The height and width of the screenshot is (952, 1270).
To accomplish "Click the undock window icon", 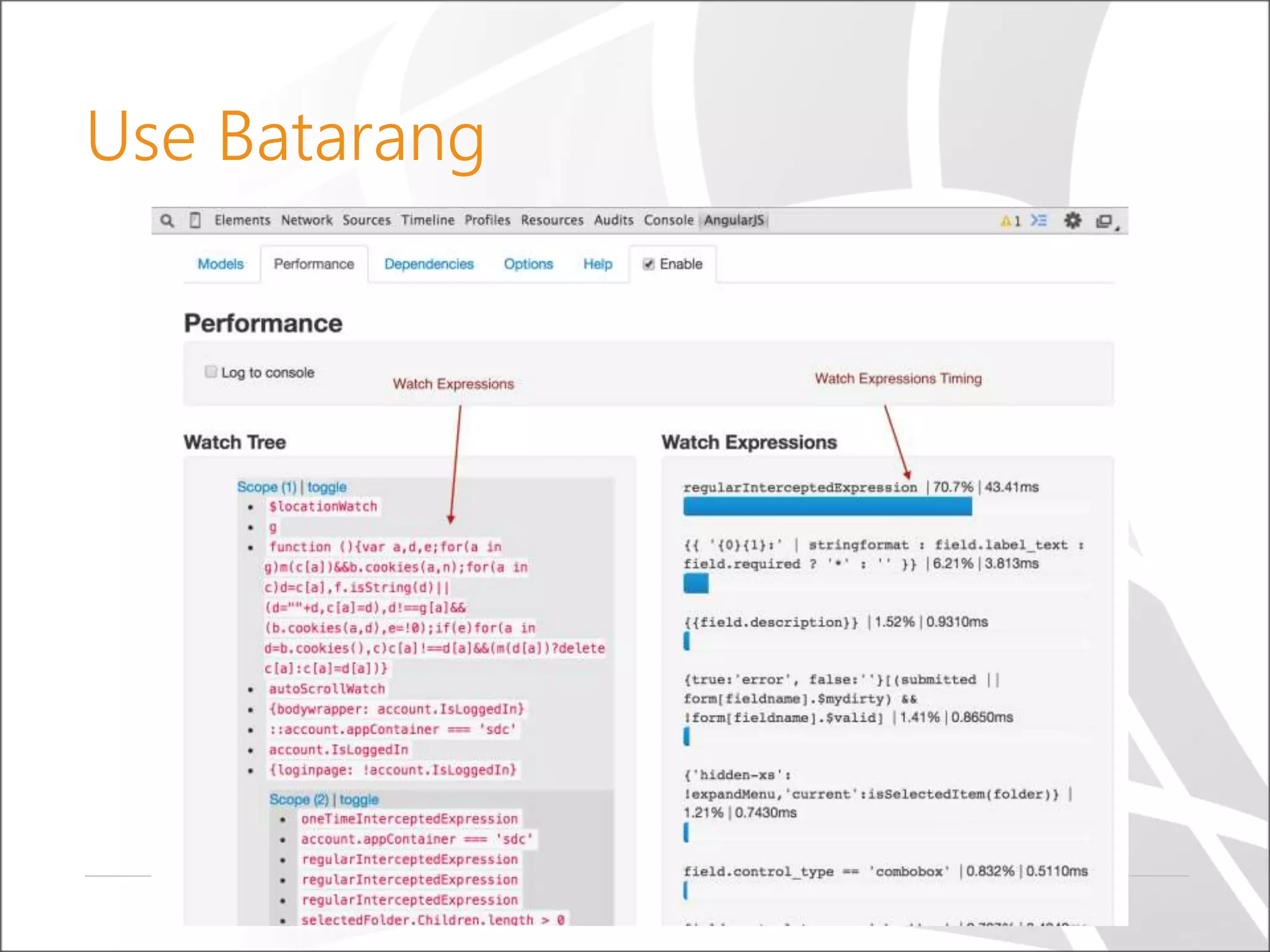I will (x=1104, y=221).
